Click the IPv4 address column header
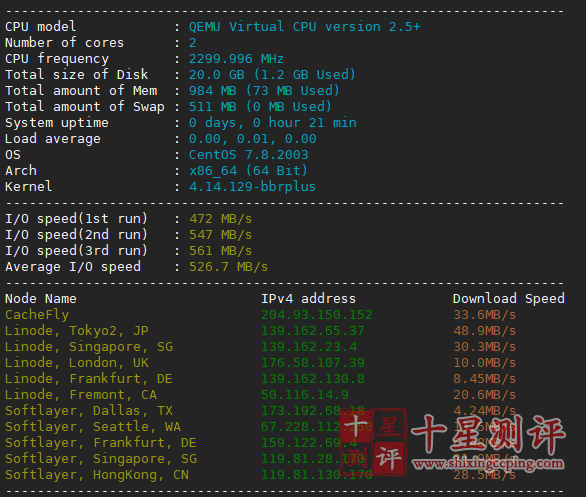 (x=308, y=299)
